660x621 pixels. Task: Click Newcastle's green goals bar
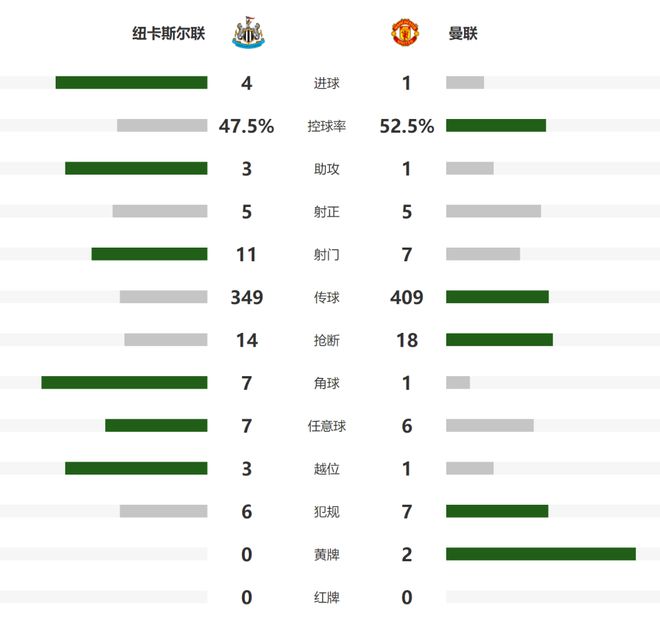click(131, 83)
